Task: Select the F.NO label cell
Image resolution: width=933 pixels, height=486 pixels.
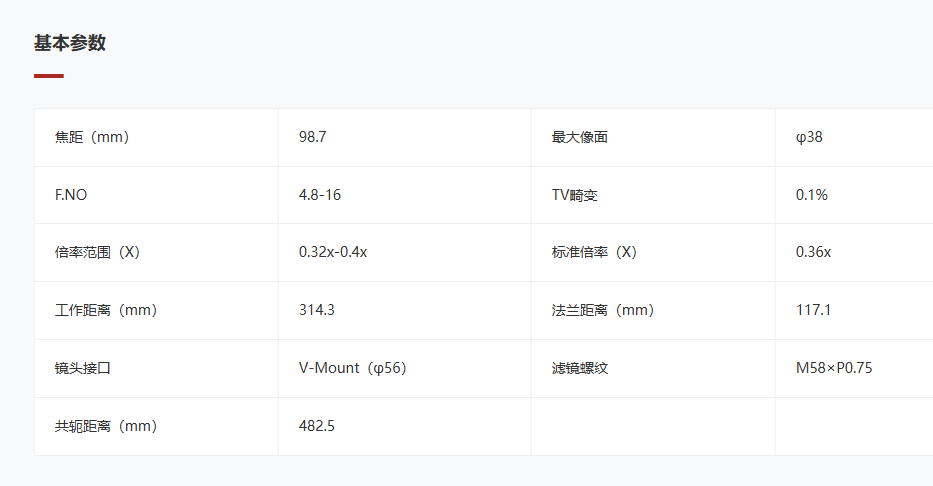Action: [156, 195]
